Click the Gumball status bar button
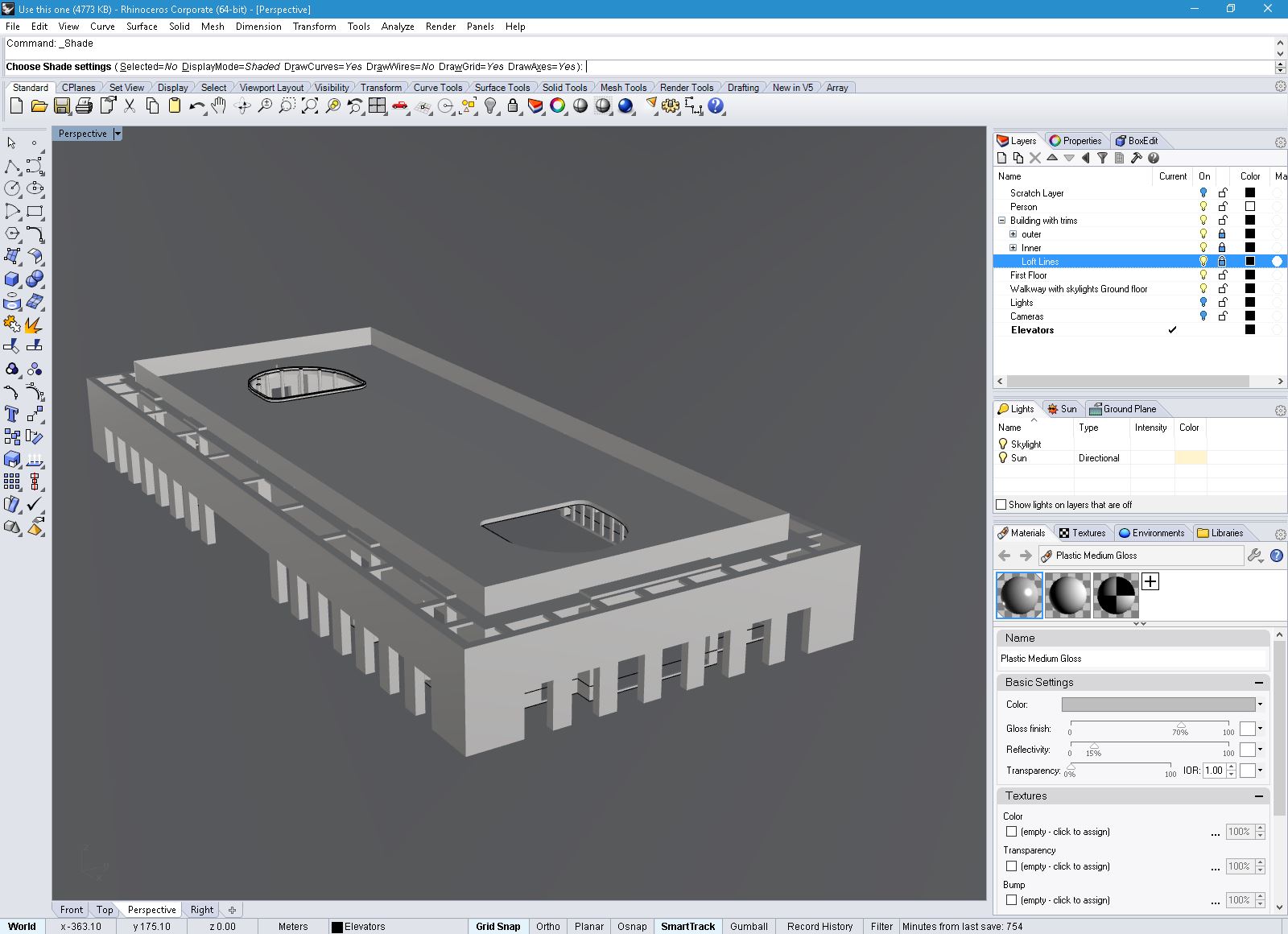This screenshot has width=1288, height=934. click(749, 926)
